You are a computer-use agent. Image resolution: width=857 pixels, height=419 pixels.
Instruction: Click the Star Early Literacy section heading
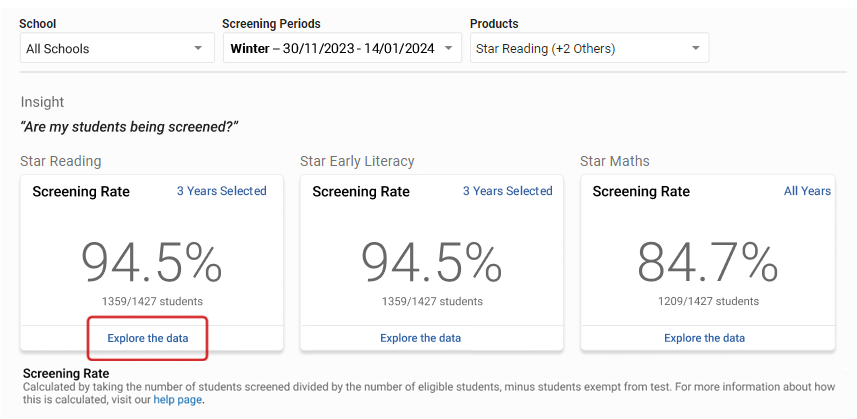(357, 161)
